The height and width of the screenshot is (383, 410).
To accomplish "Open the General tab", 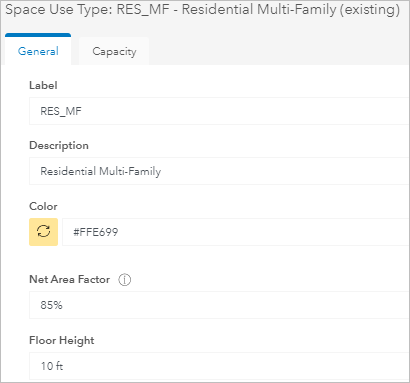I will click(x=38, y=50).
